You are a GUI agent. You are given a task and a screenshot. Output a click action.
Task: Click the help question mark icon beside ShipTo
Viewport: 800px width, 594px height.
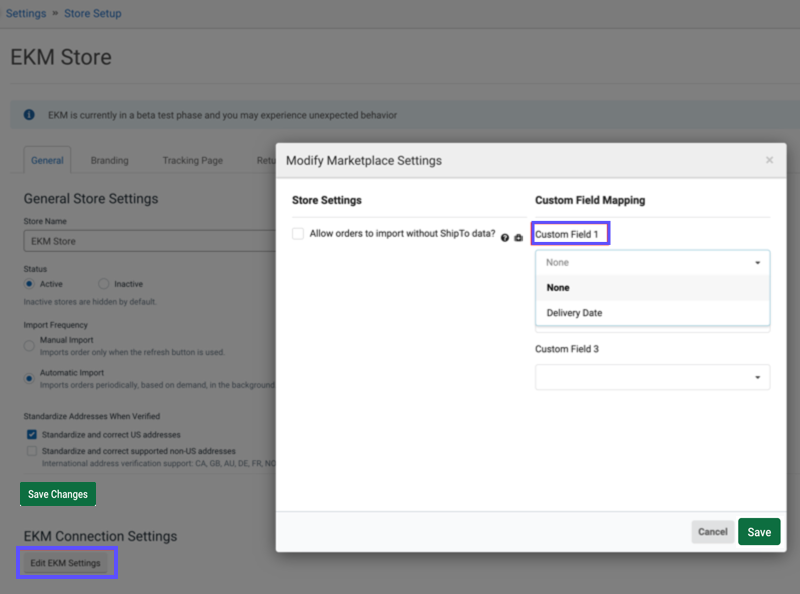505,238
